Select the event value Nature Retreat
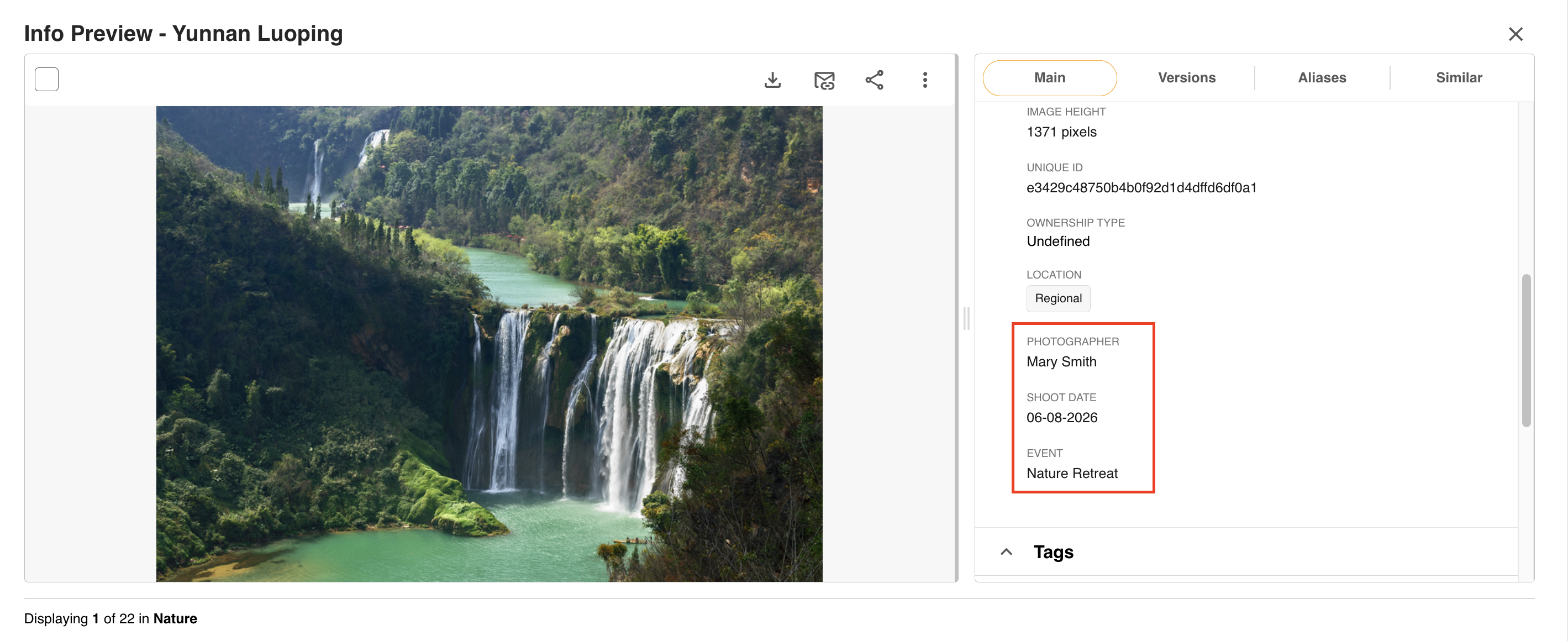This screenshot has height=641, width=1568. (1071, 473)
